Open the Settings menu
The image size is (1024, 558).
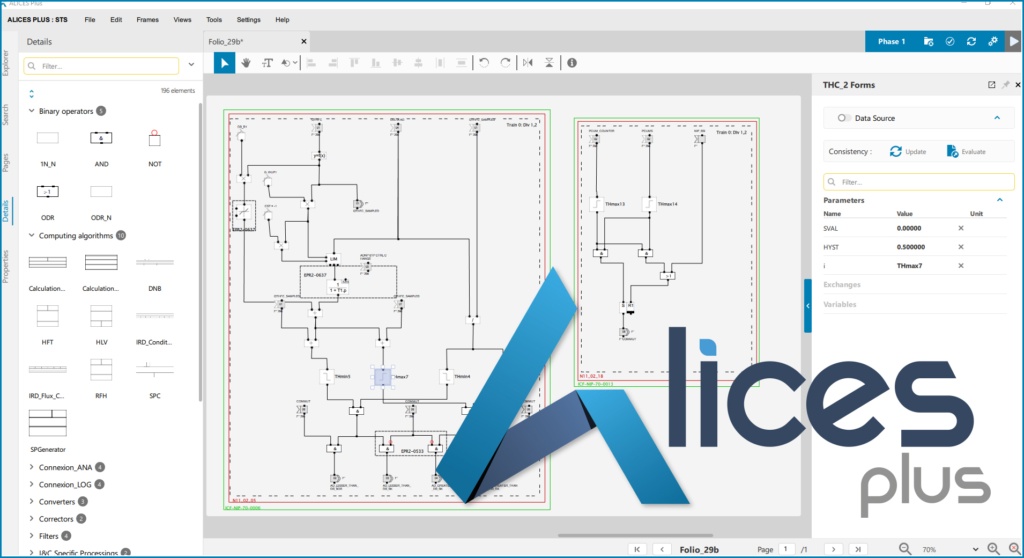[x=248, y=20]
